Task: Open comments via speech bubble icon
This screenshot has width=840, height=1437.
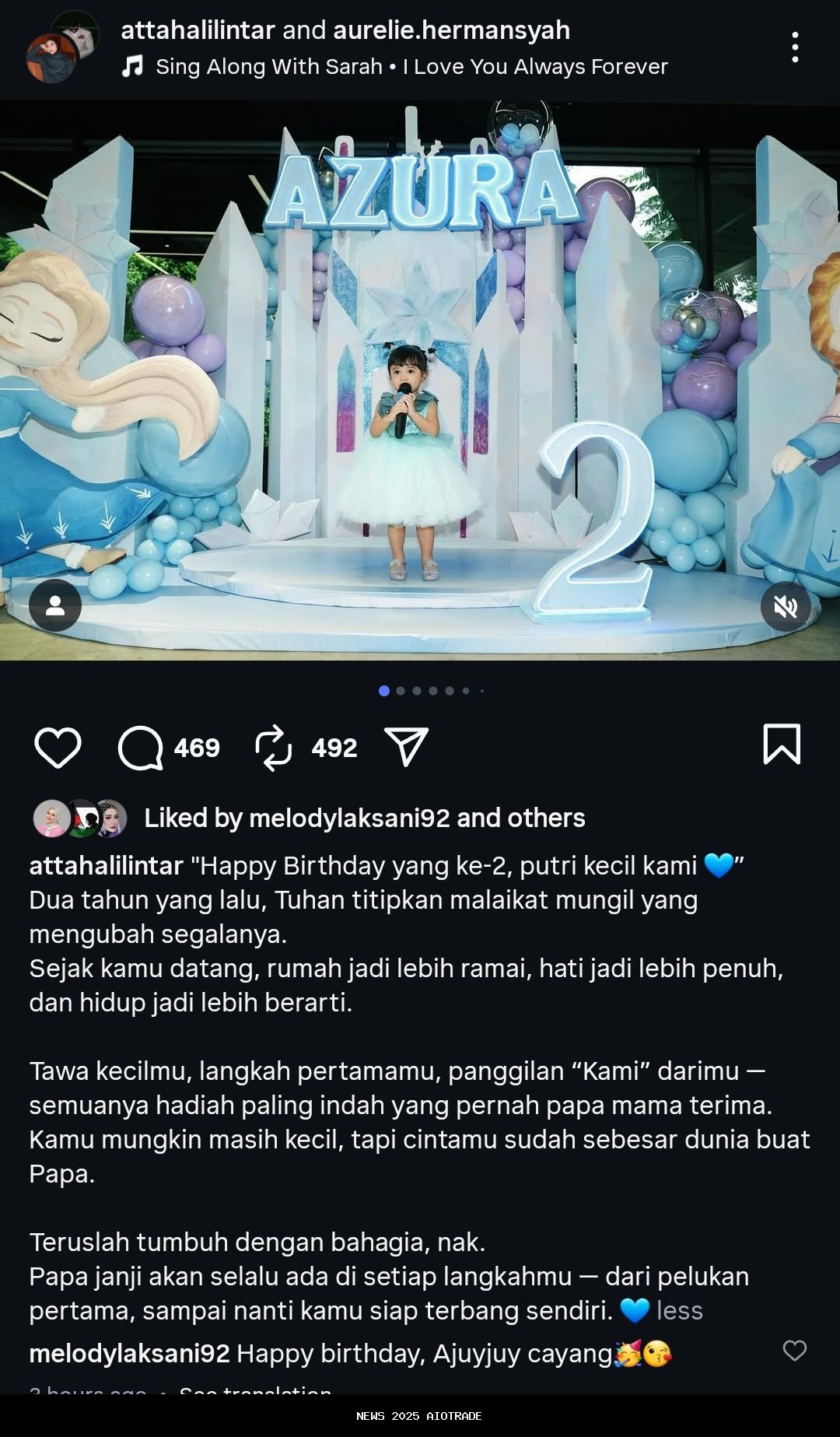Action: point(140,748)
